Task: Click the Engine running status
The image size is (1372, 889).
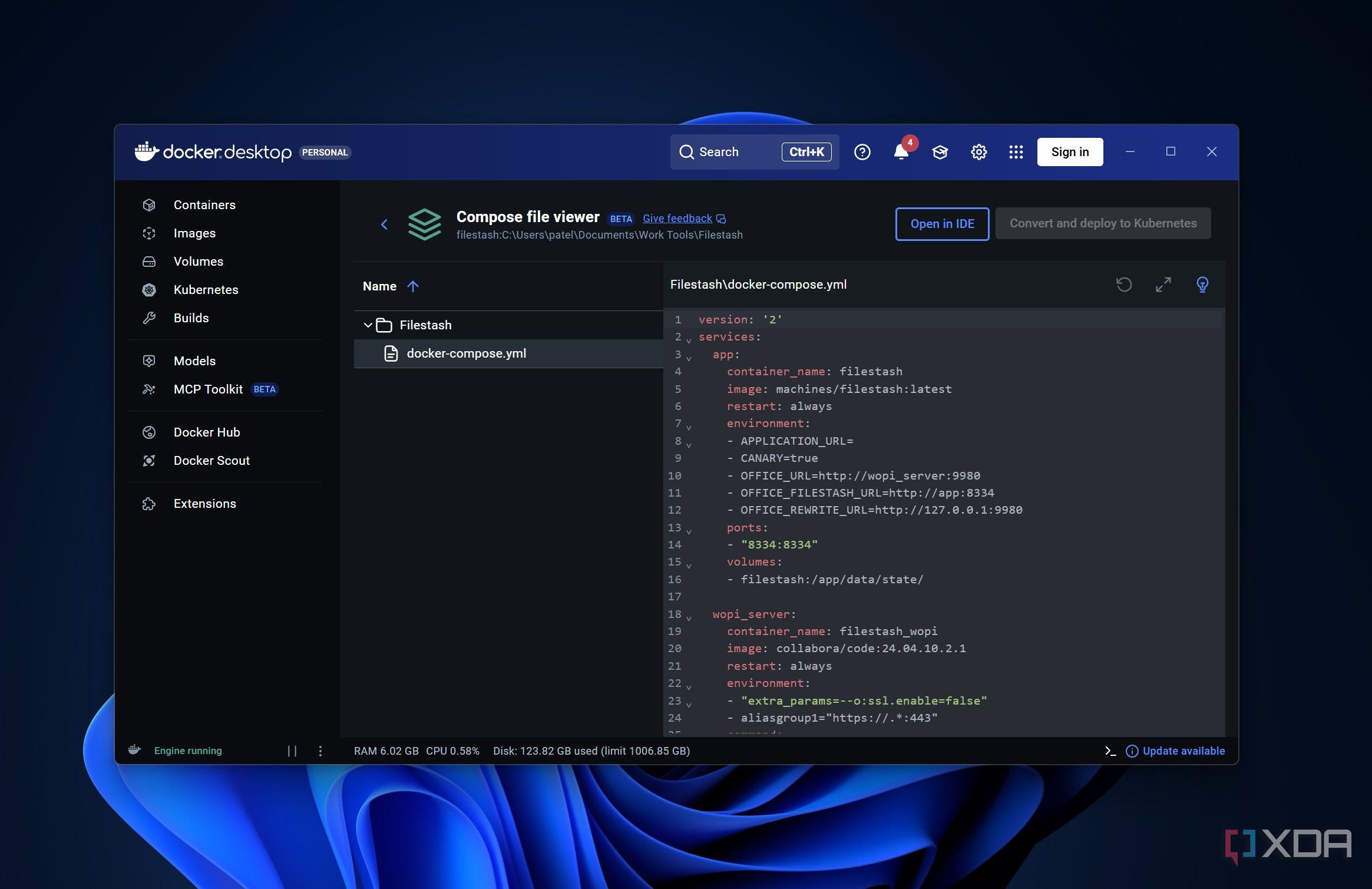Action: 188,751
